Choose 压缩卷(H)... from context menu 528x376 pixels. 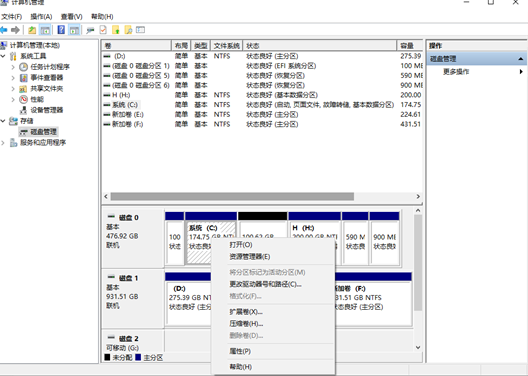[246, 324]
